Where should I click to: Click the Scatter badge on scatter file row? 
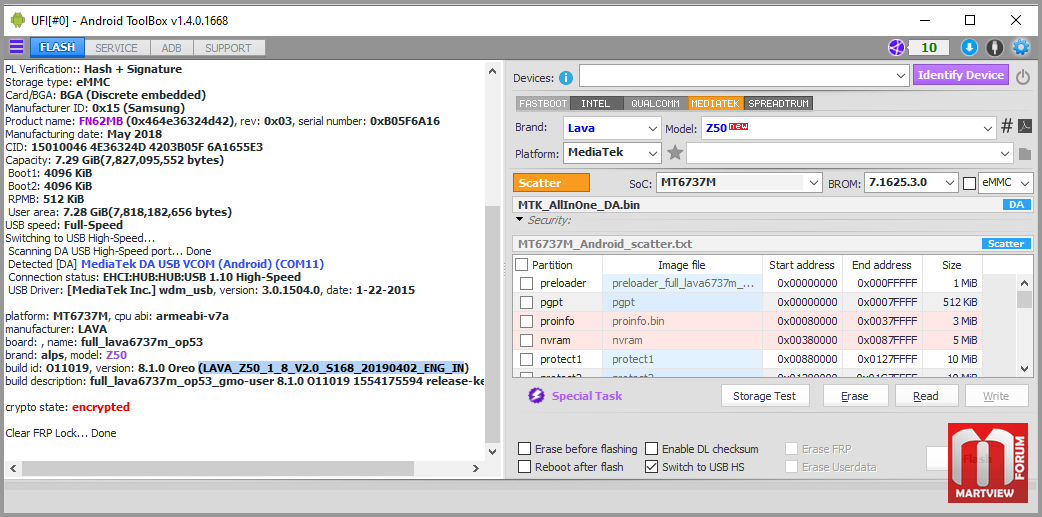(1006, 244)
